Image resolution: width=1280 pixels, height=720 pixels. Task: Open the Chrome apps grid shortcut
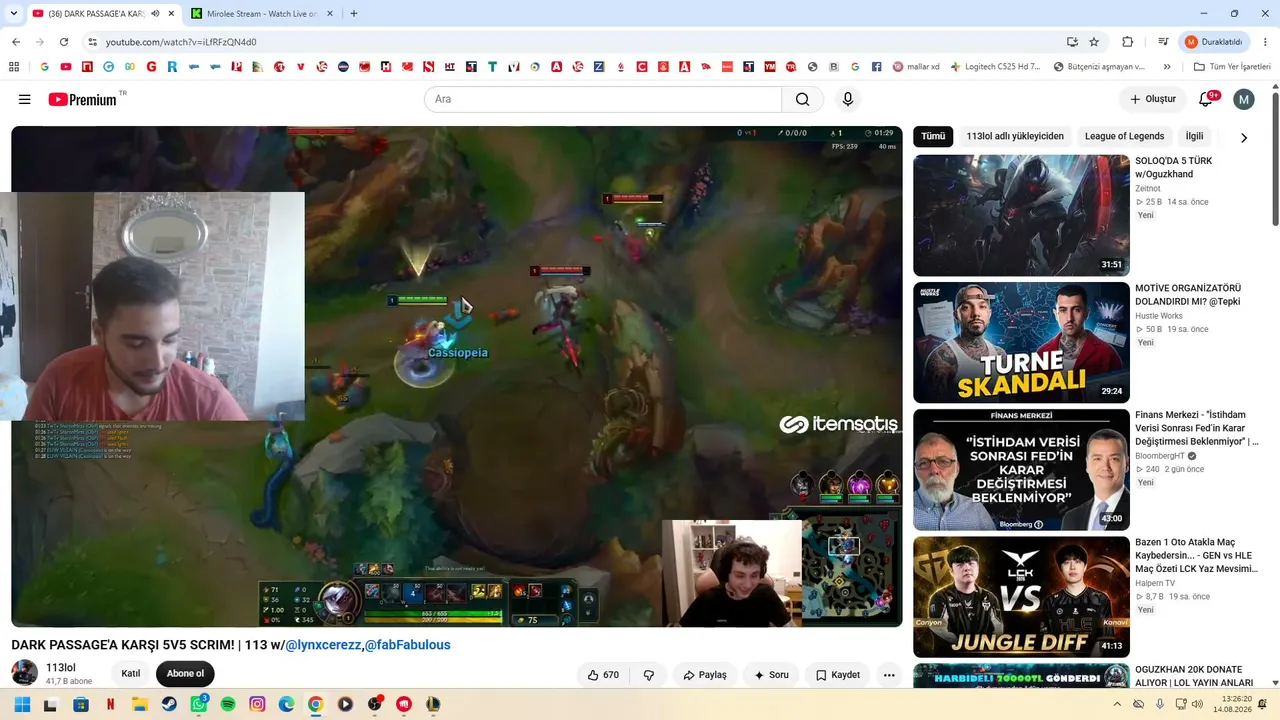coord(14,67)
